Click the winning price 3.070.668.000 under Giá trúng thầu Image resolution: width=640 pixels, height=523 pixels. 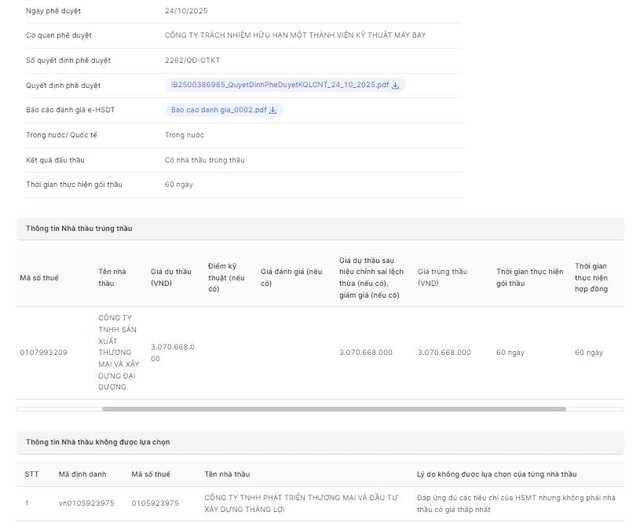point(444,352)
